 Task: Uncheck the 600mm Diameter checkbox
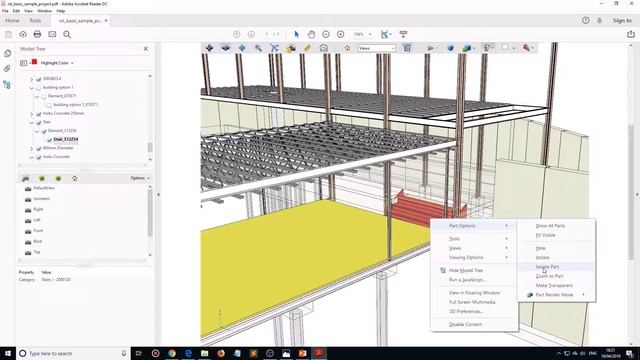[x=38, y=149]
